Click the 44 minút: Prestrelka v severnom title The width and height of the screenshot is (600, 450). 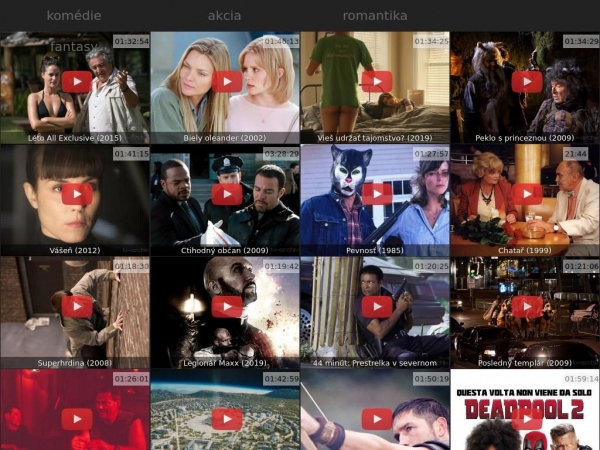click(x=375, y=363)
